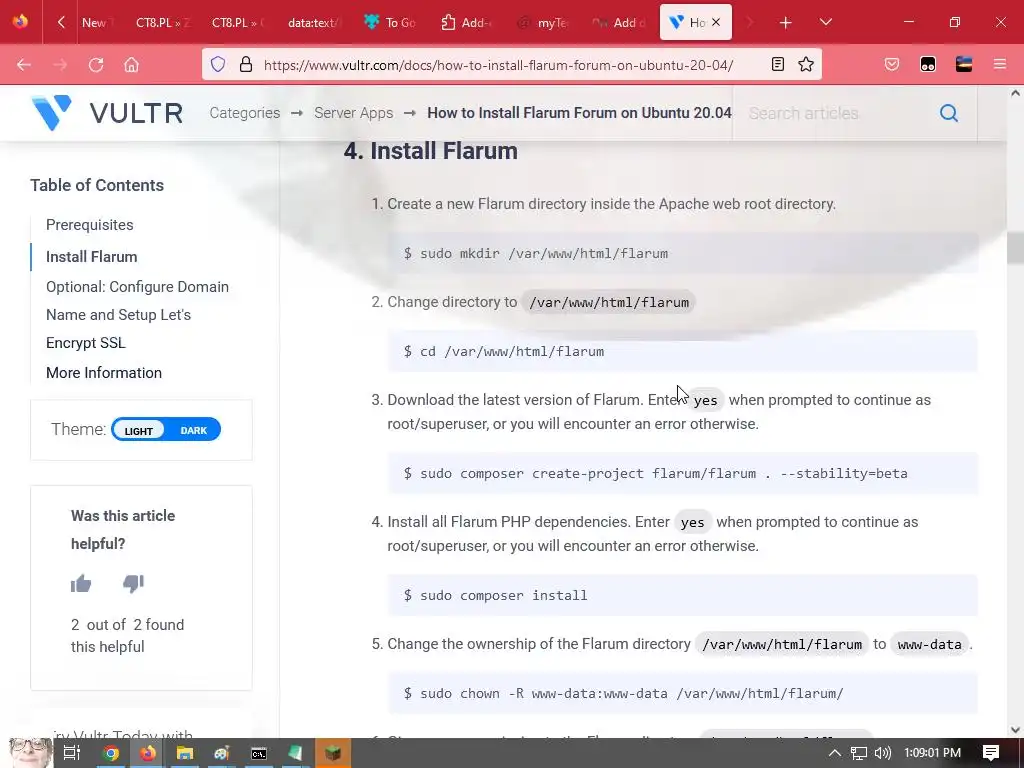Click the sudo composer install command
This screenshot has width=1024, height=768.
682,596
